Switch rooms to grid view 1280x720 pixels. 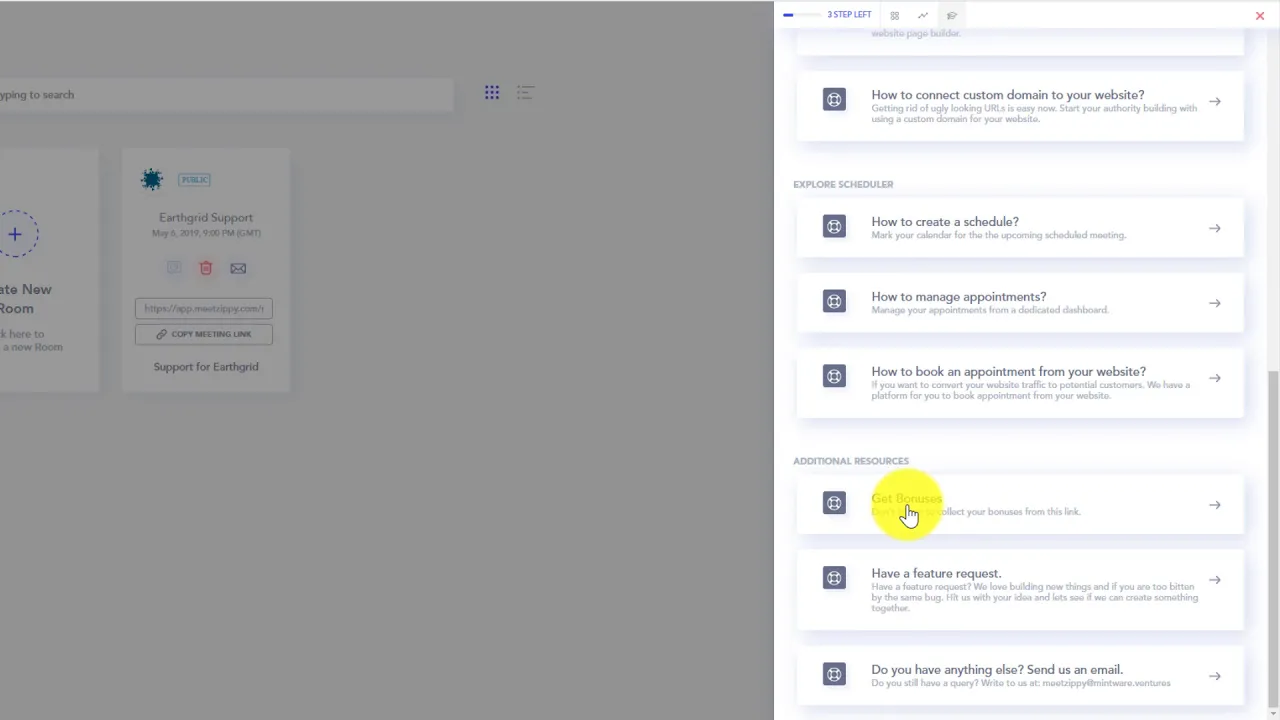click(492, 92)
